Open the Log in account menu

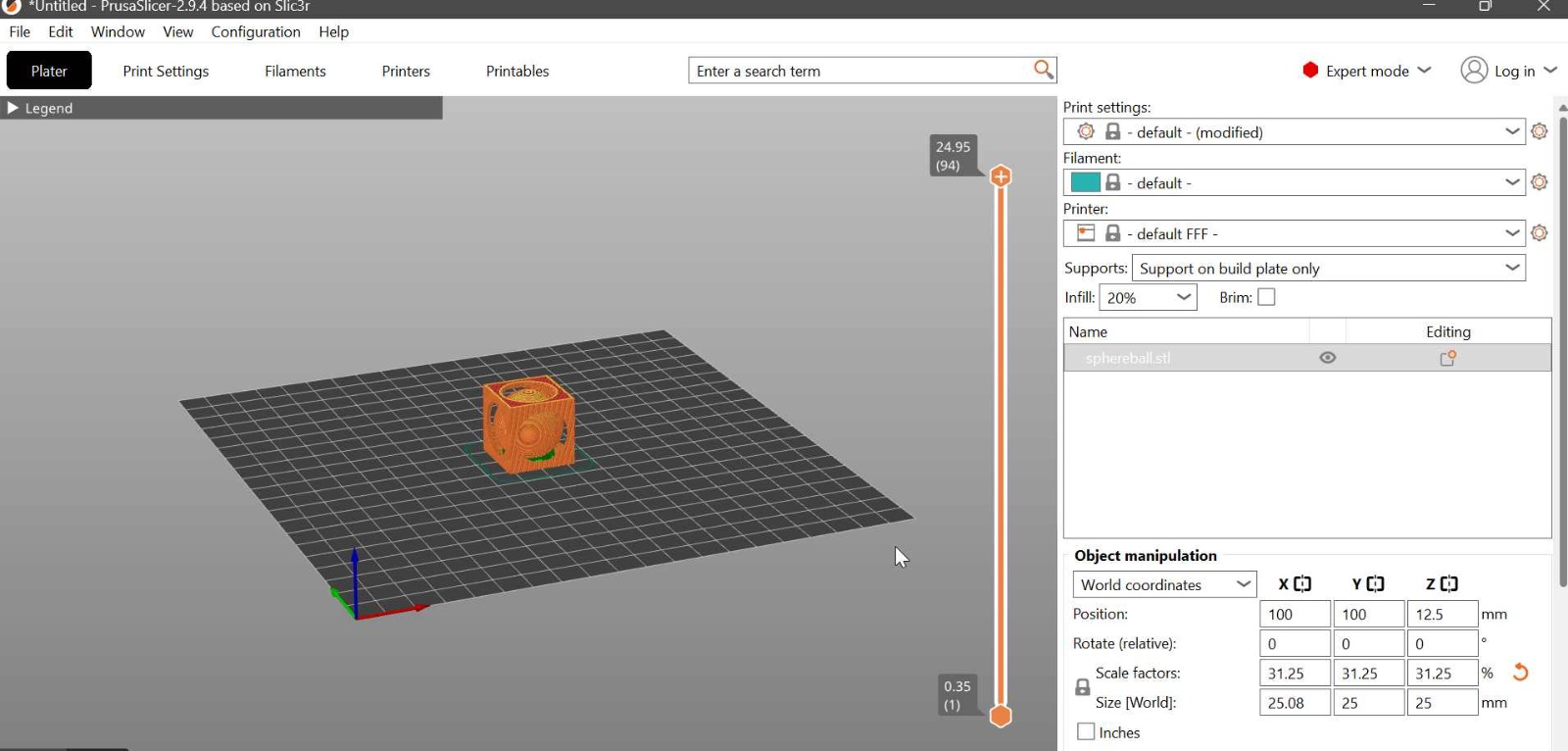pyautogui.click(x=1508, y=71)
